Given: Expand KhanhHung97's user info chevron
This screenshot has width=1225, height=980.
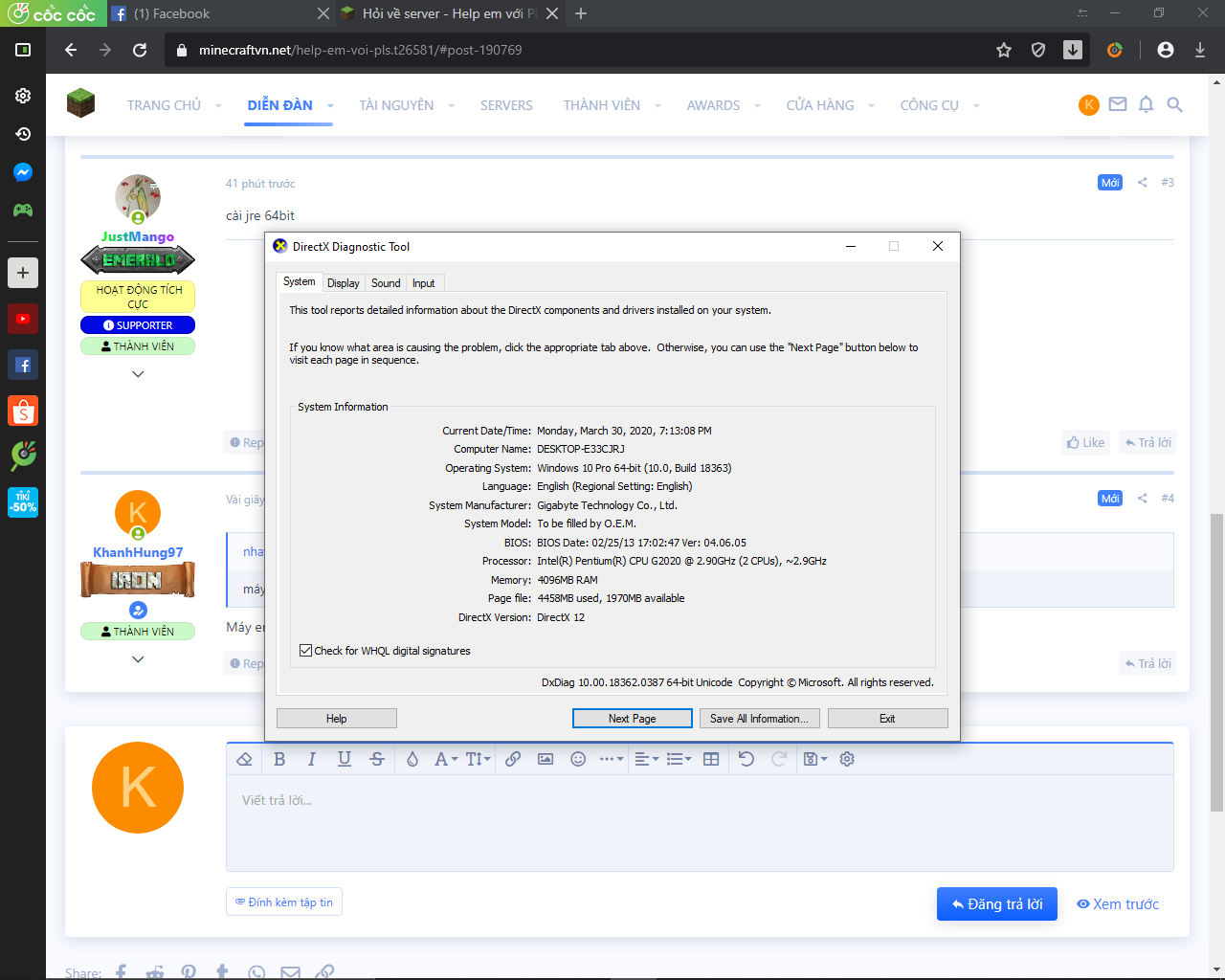Looking at the screenshot, I should coord(138,659).
